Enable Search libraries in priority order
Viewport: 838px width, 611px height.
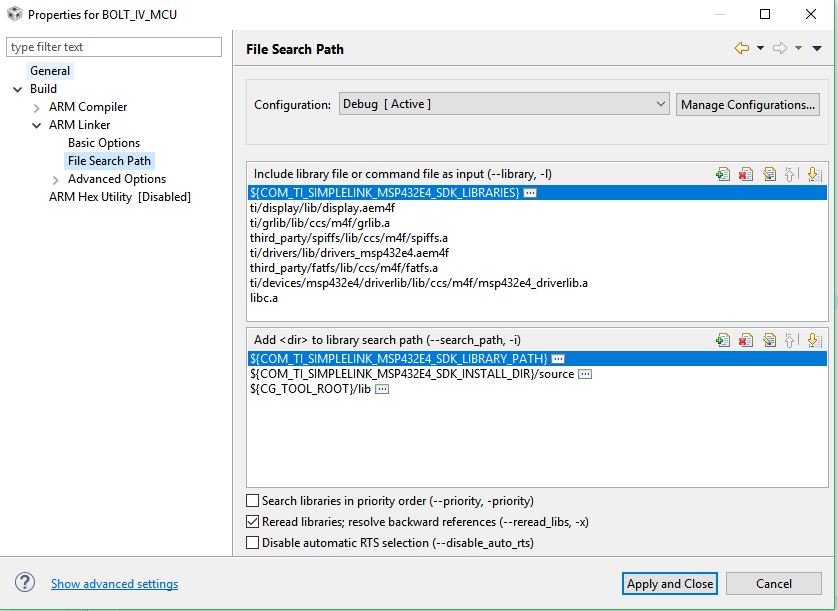point(252,501)
